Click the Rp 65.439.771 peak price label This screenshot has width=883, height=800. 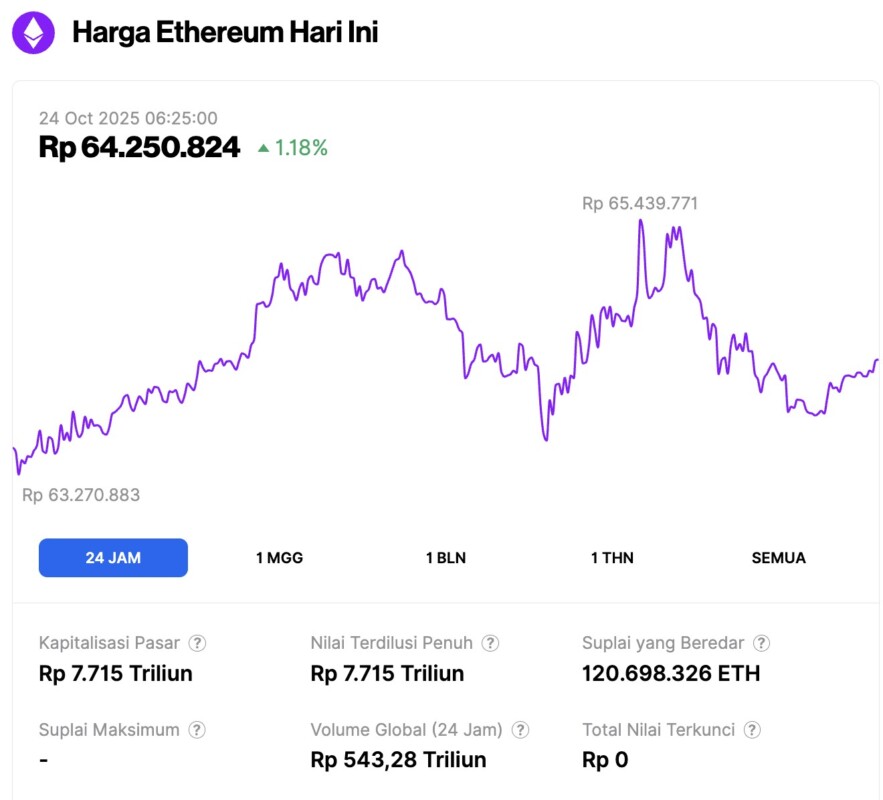click(640, 203)
